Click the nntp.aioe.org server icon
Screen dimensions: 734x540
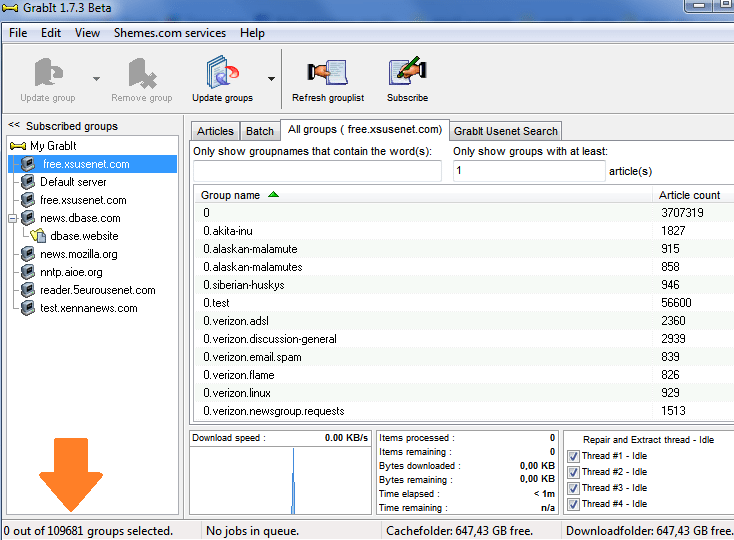tap(28, 271)
